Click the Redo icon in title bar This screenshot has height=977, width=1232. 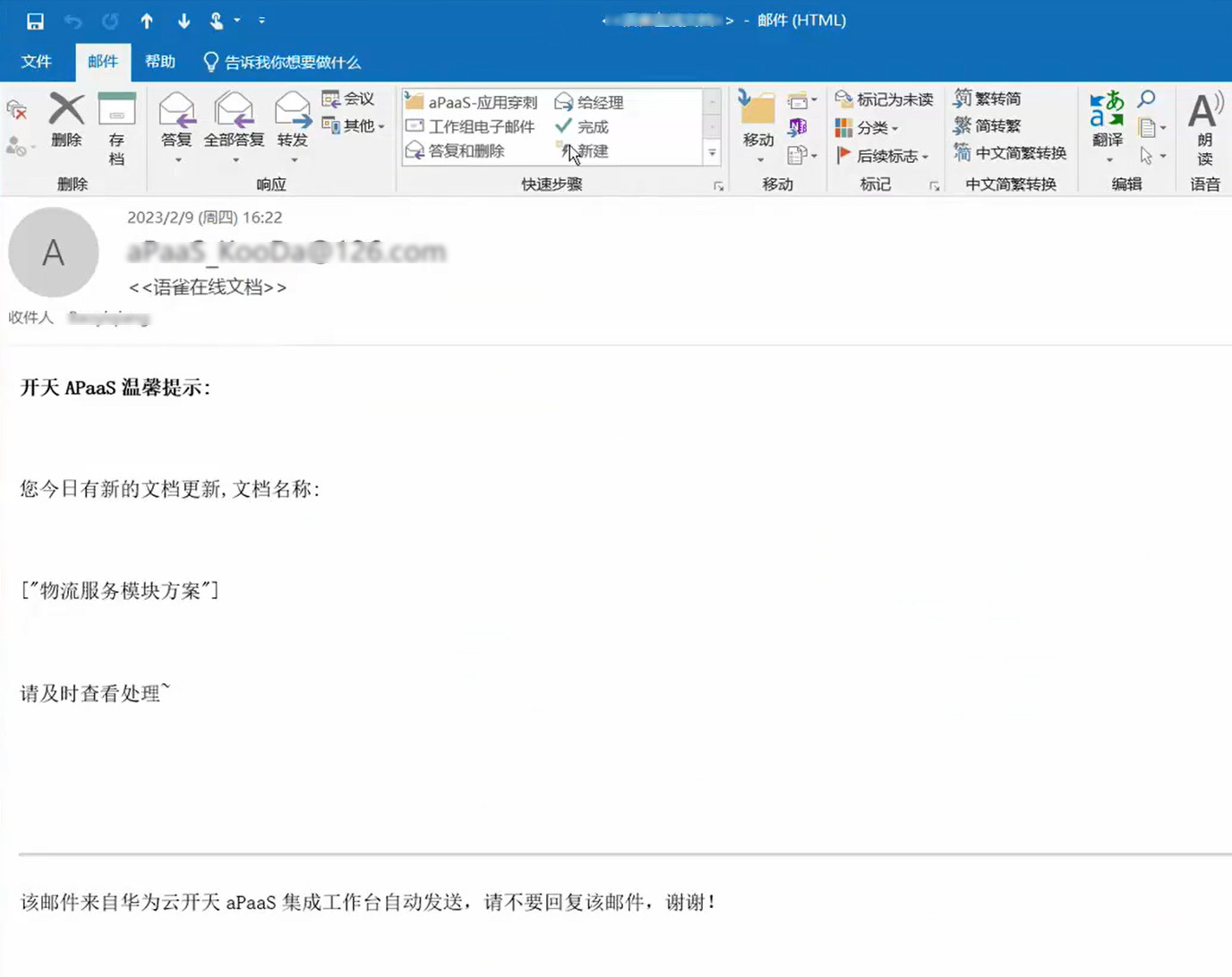point(110,21)
